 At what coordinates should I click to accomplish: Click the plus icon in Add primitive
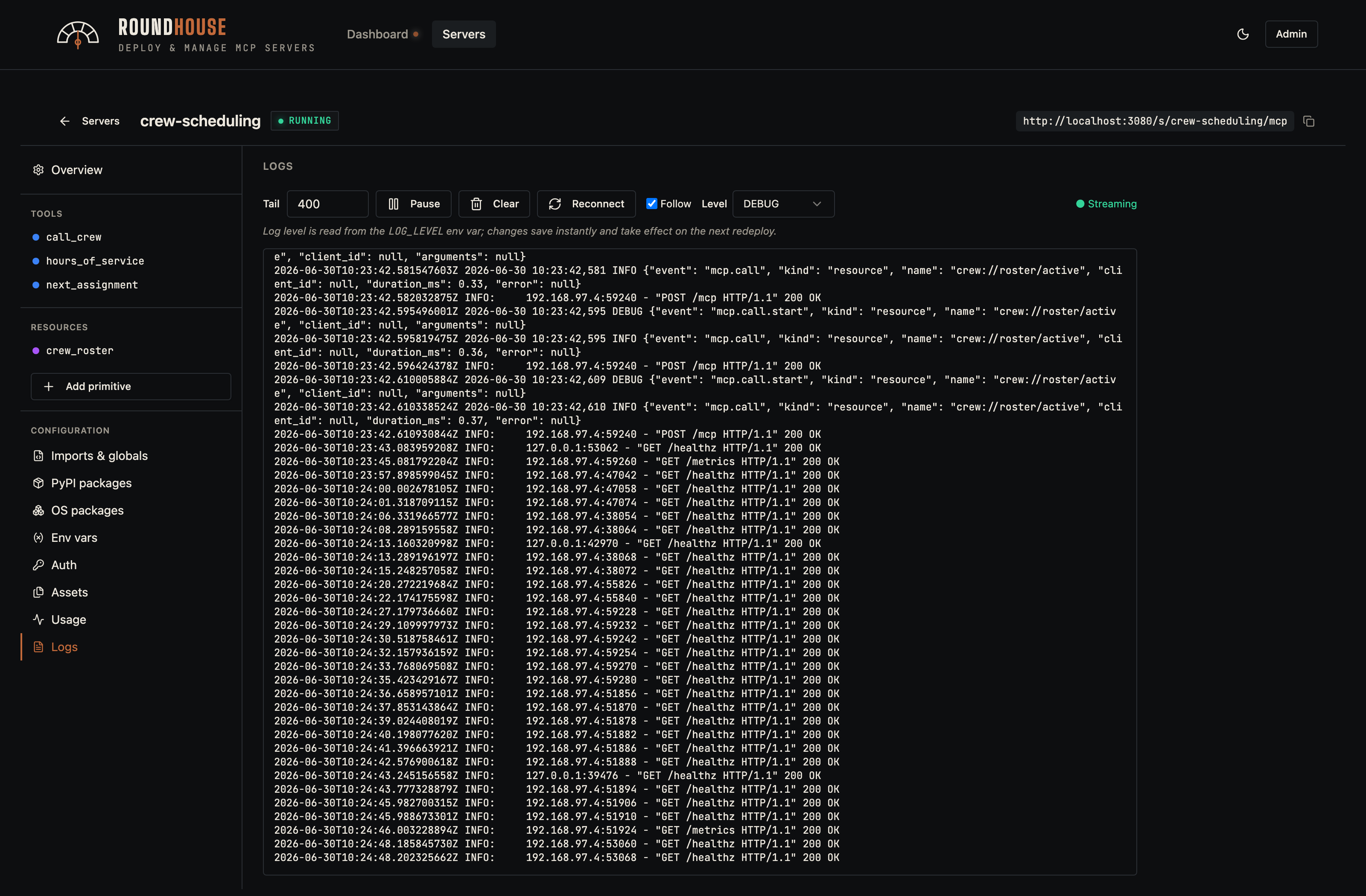49,387
